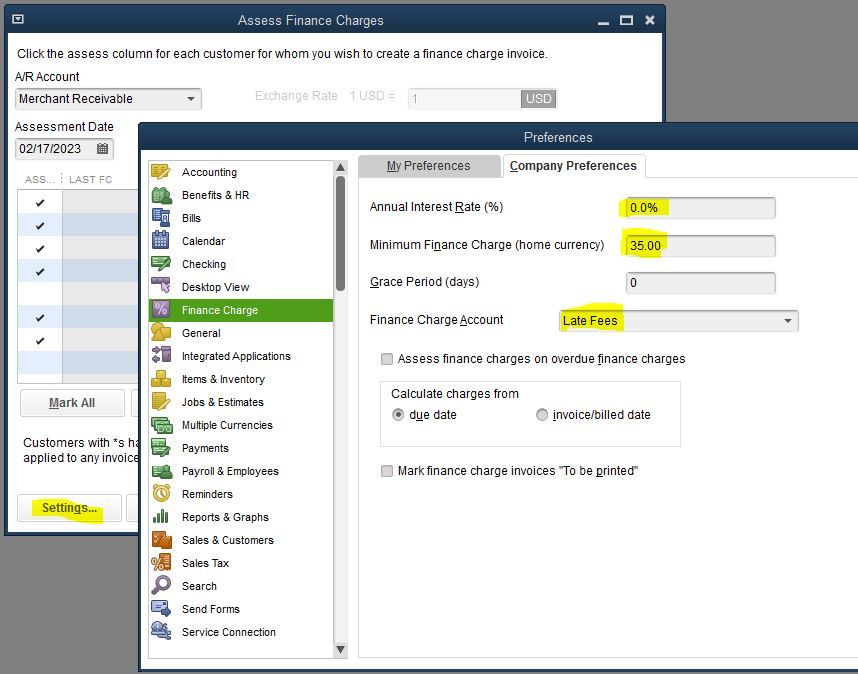Choose the Desktop View icon
858x674 pixels.
point(161,287)
